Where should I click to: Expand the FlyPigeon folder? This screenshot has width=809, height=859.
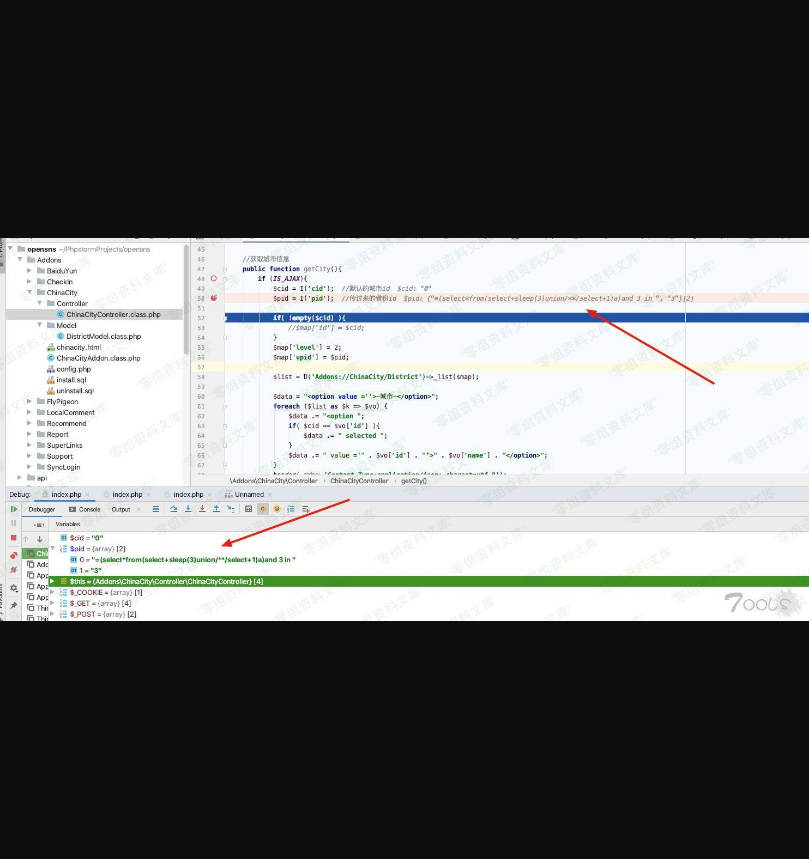pyautogui.click(x=30, y=401)
